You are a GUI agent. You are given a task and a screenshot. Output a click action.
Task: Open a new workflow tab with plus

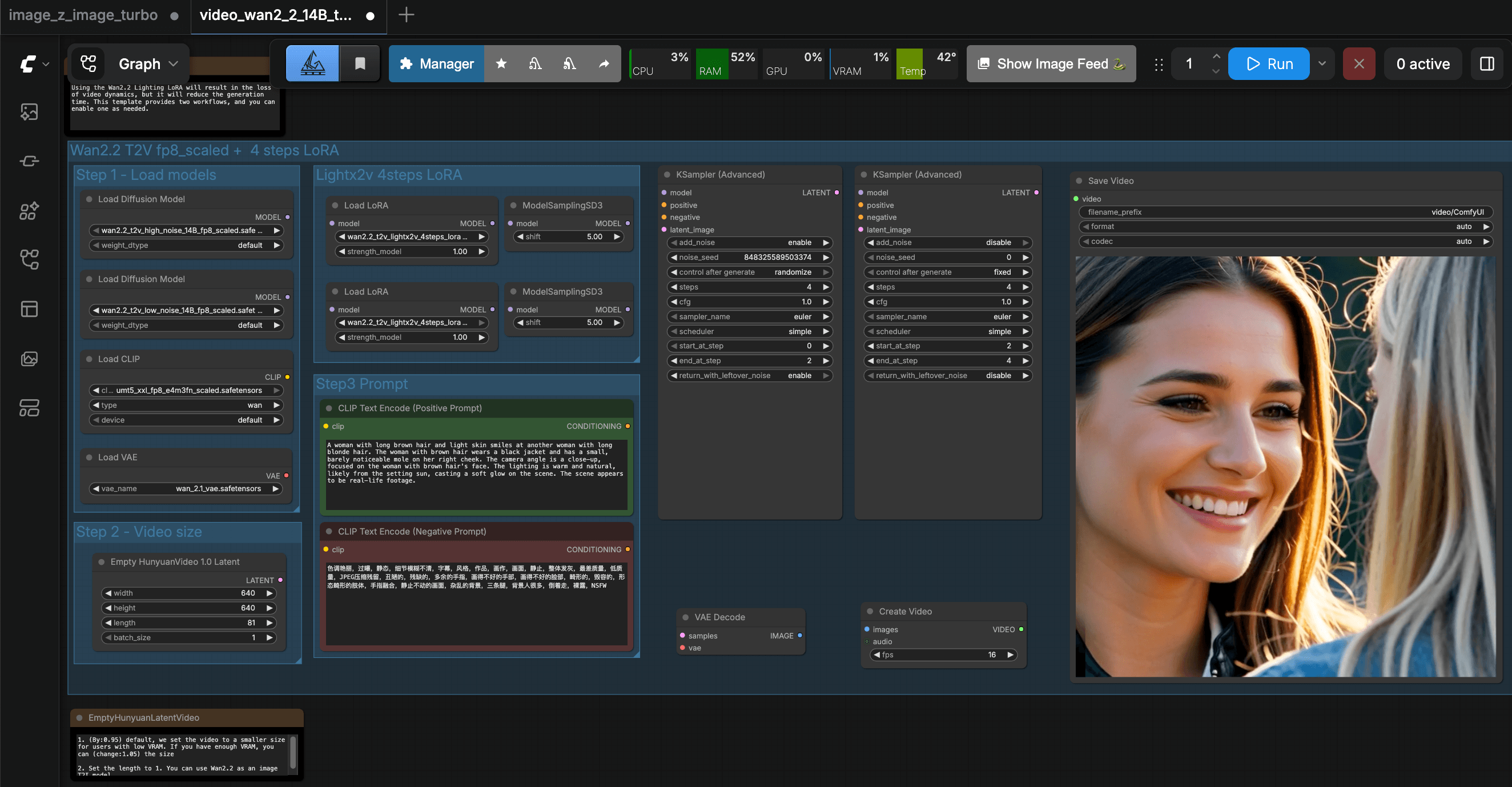coord(406,15)
